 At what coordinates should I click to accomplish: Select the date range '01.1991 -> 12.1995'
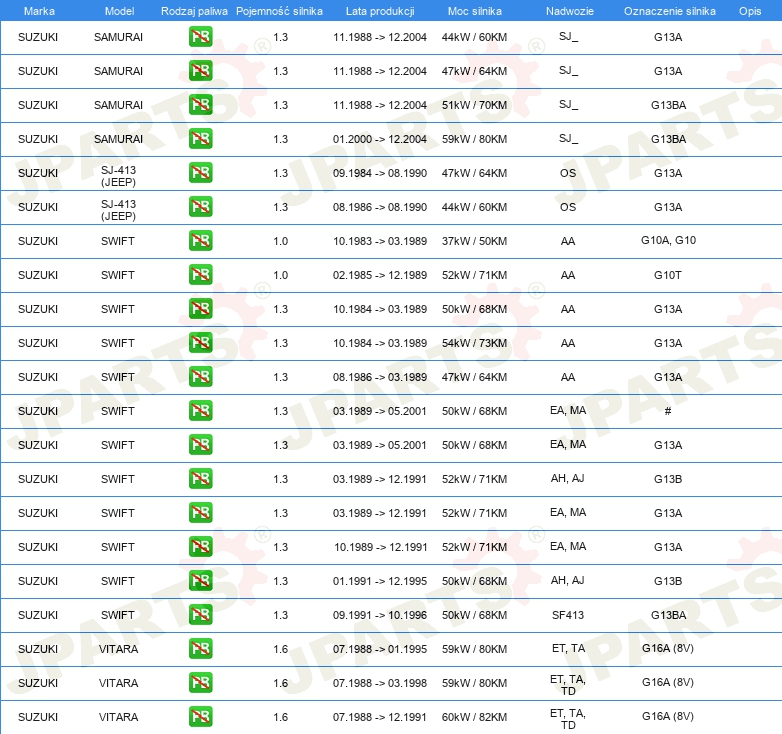point(380,581)
